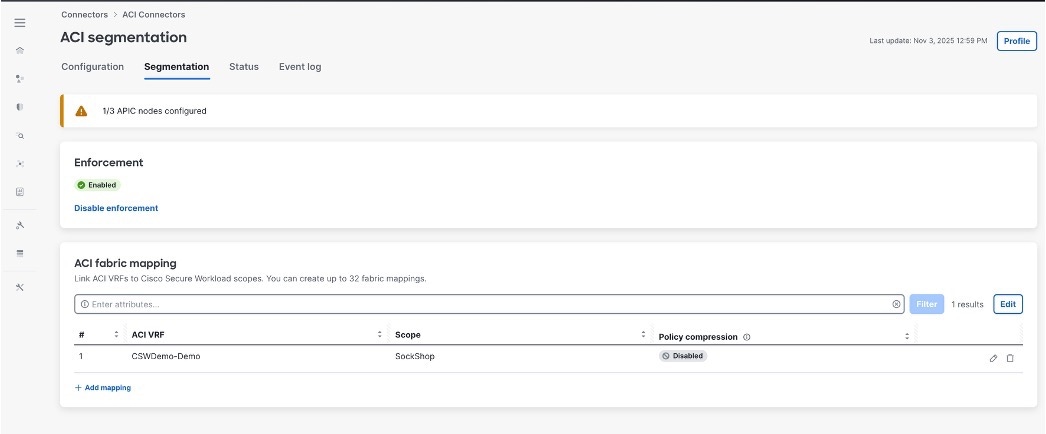This screenshot has height=434, width=1046.
Task: Go to ACI Connectors breadcrumb
Action: (x=154, y=14)
